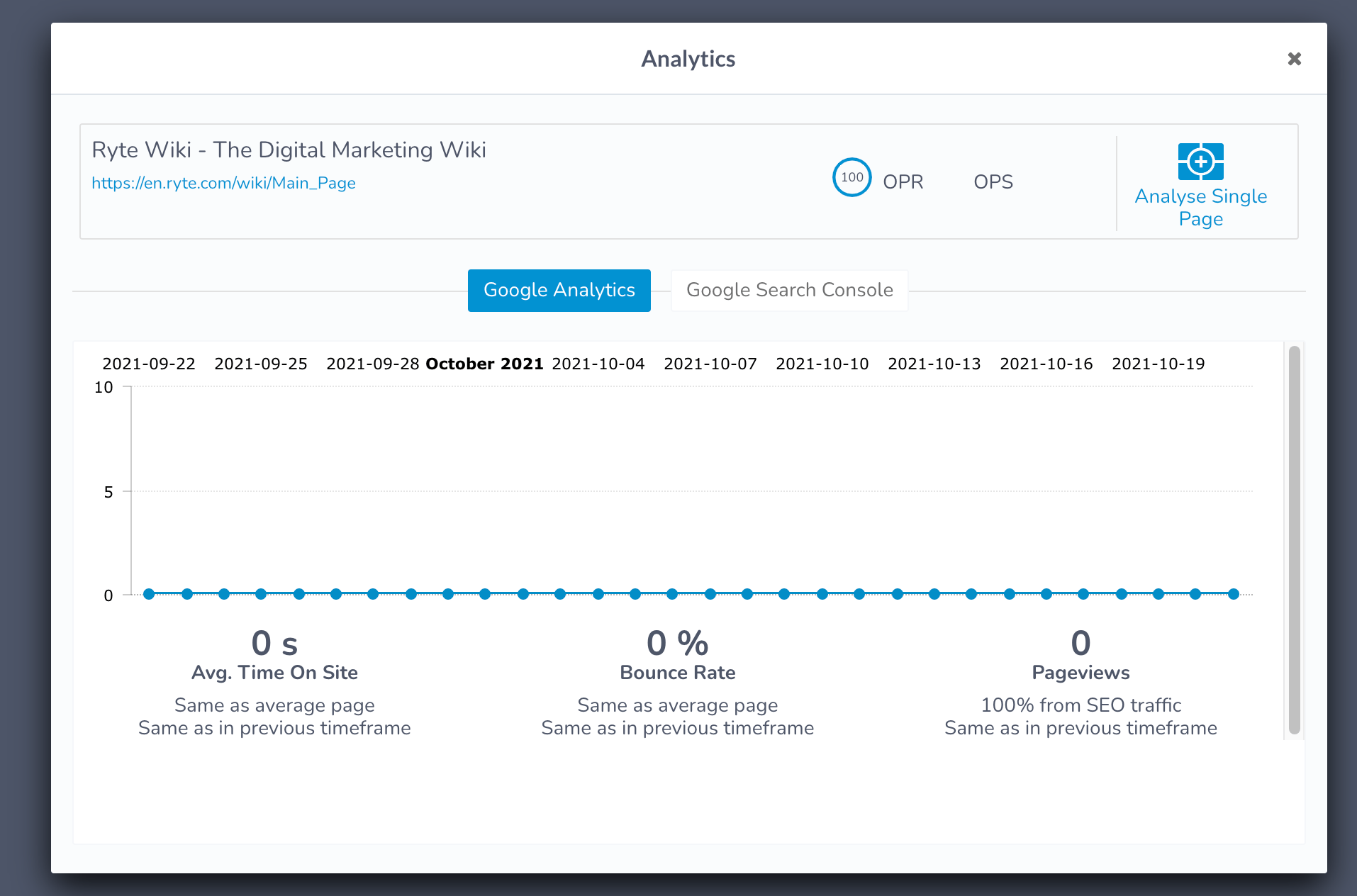Click the 100 OPR score circle
1357x896 pixels.
(x=851, y=177)
